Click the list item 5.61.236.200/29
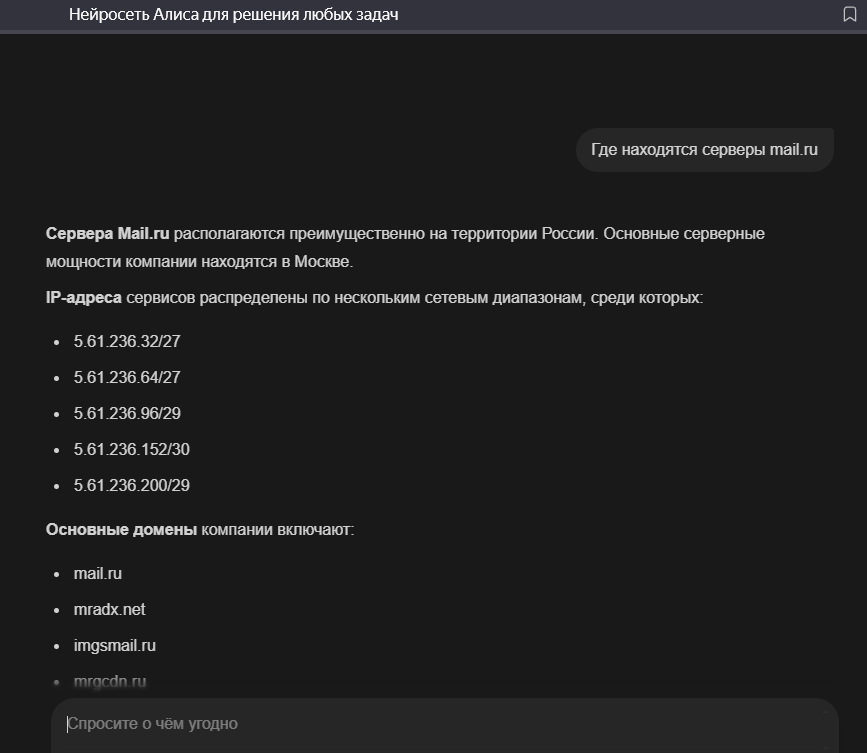Screen dimensions: 867x753 (131, 486)
